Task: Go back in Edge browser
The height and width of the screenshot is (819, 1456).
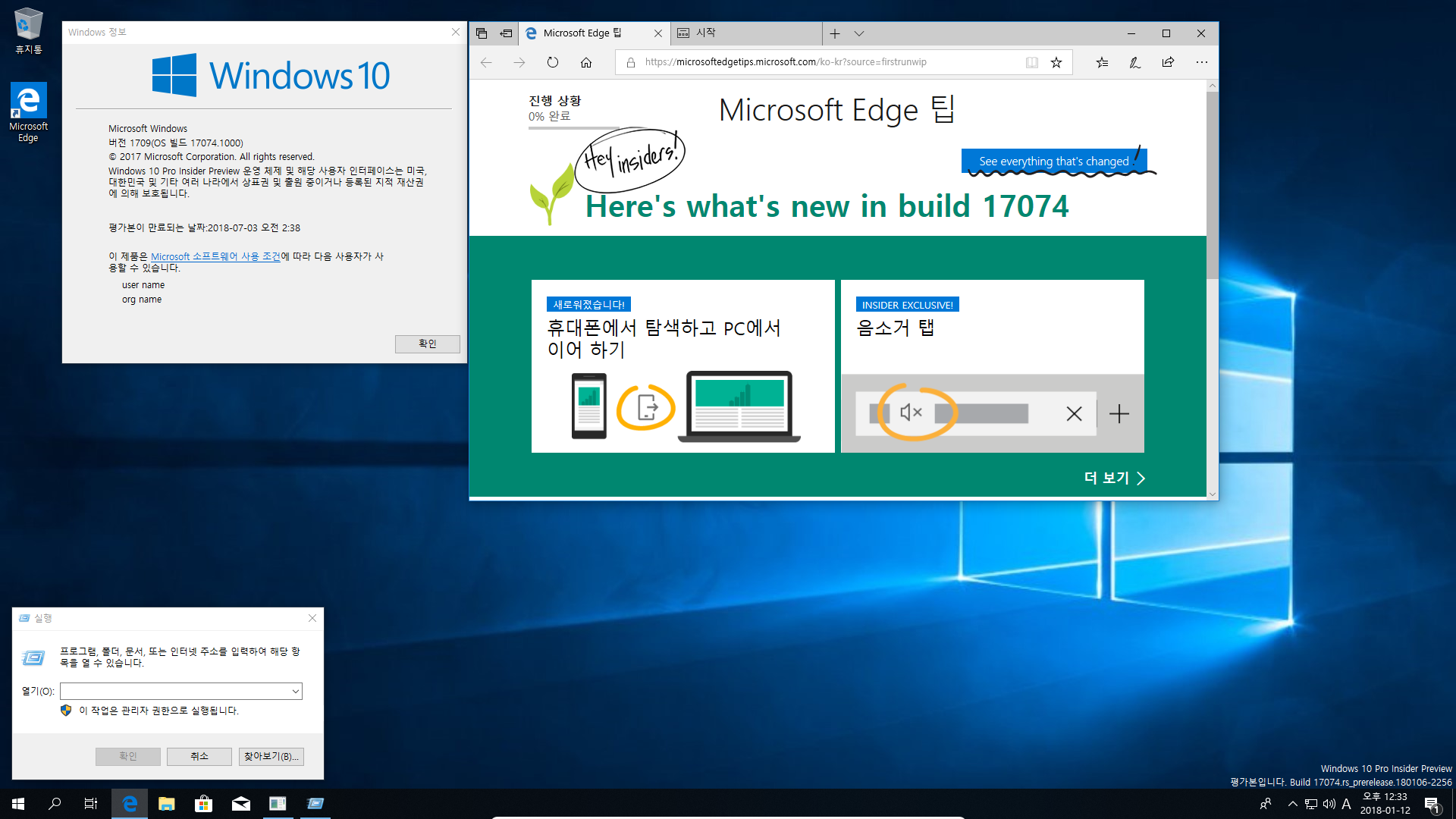Action: pos(486,62)
